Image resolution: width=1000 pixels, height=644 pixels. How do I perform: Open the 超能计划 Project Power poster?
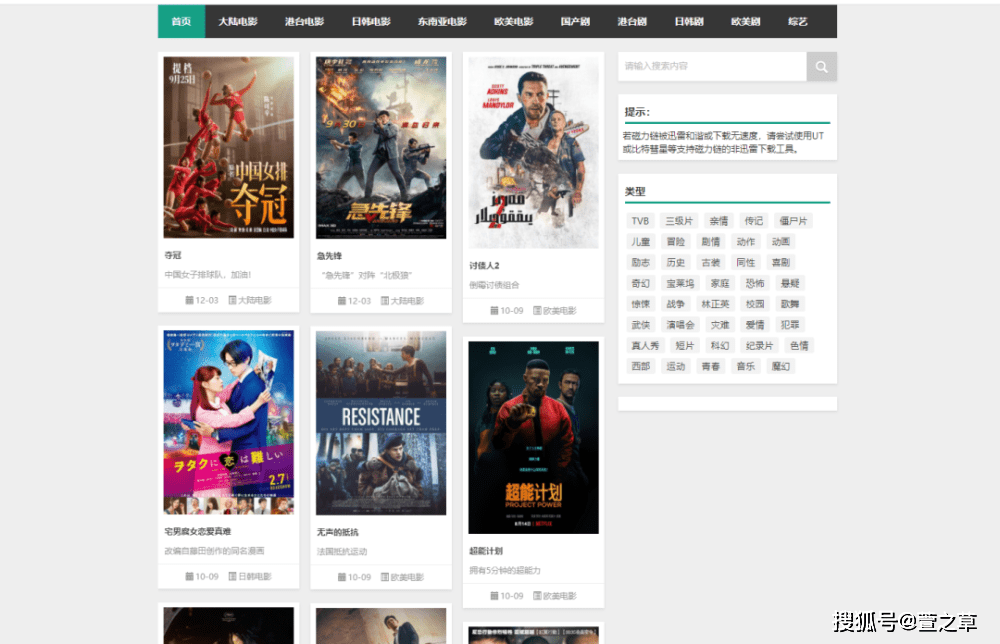point(533,437)
